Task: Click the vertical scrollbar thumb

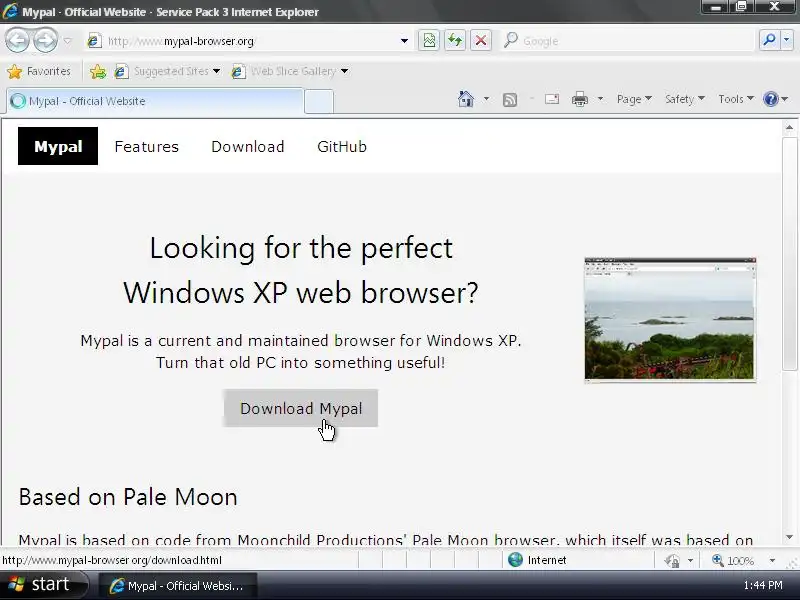Action: [x=789, y=253]
